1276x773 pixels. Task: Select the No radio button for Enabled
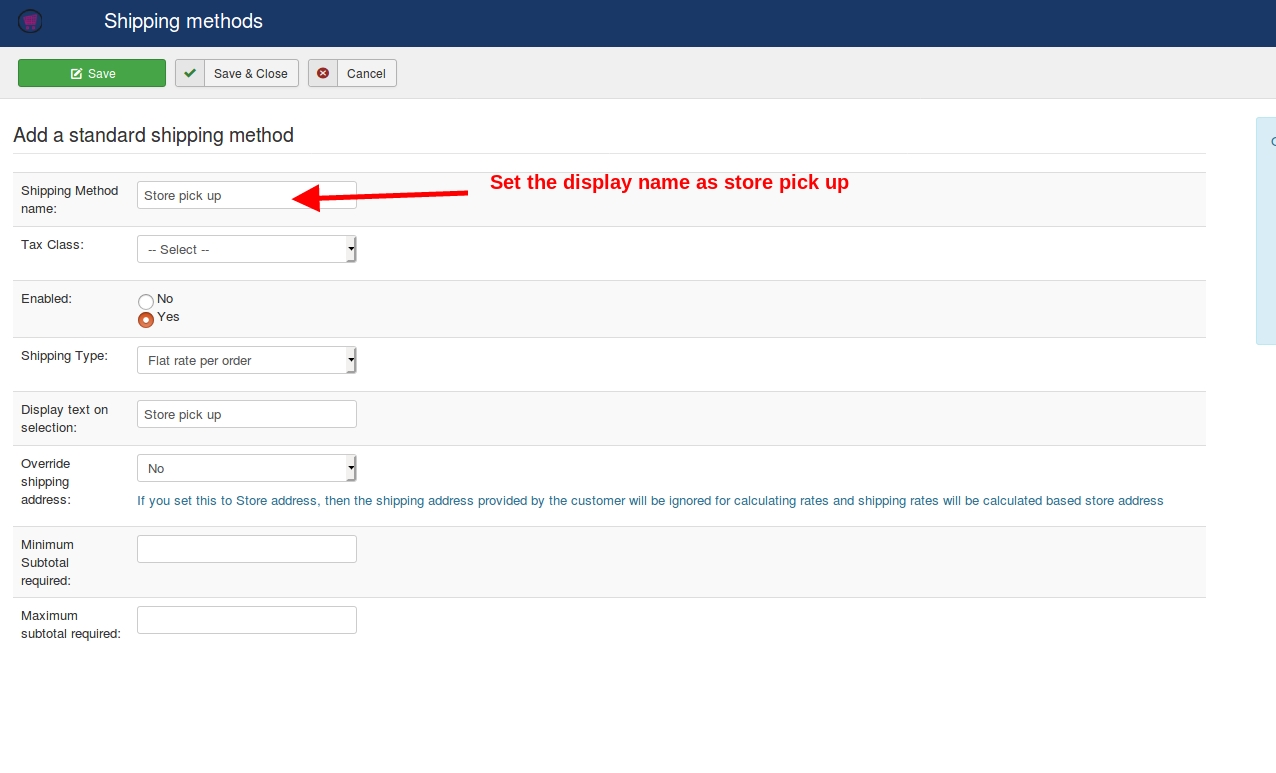[x=146, y=301]
